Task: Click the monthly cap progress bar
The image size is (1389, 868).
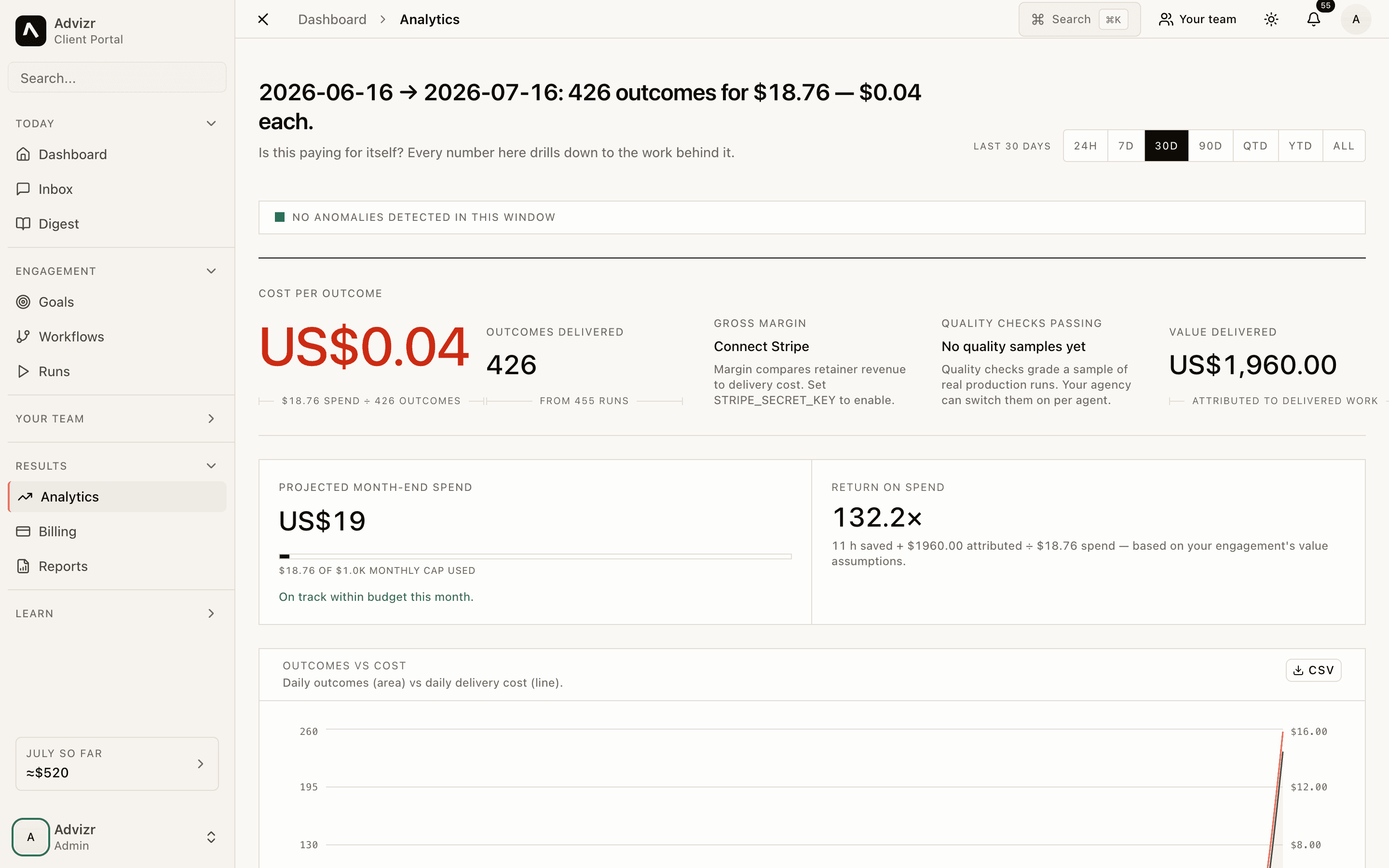Action: [x=535, y=556]
